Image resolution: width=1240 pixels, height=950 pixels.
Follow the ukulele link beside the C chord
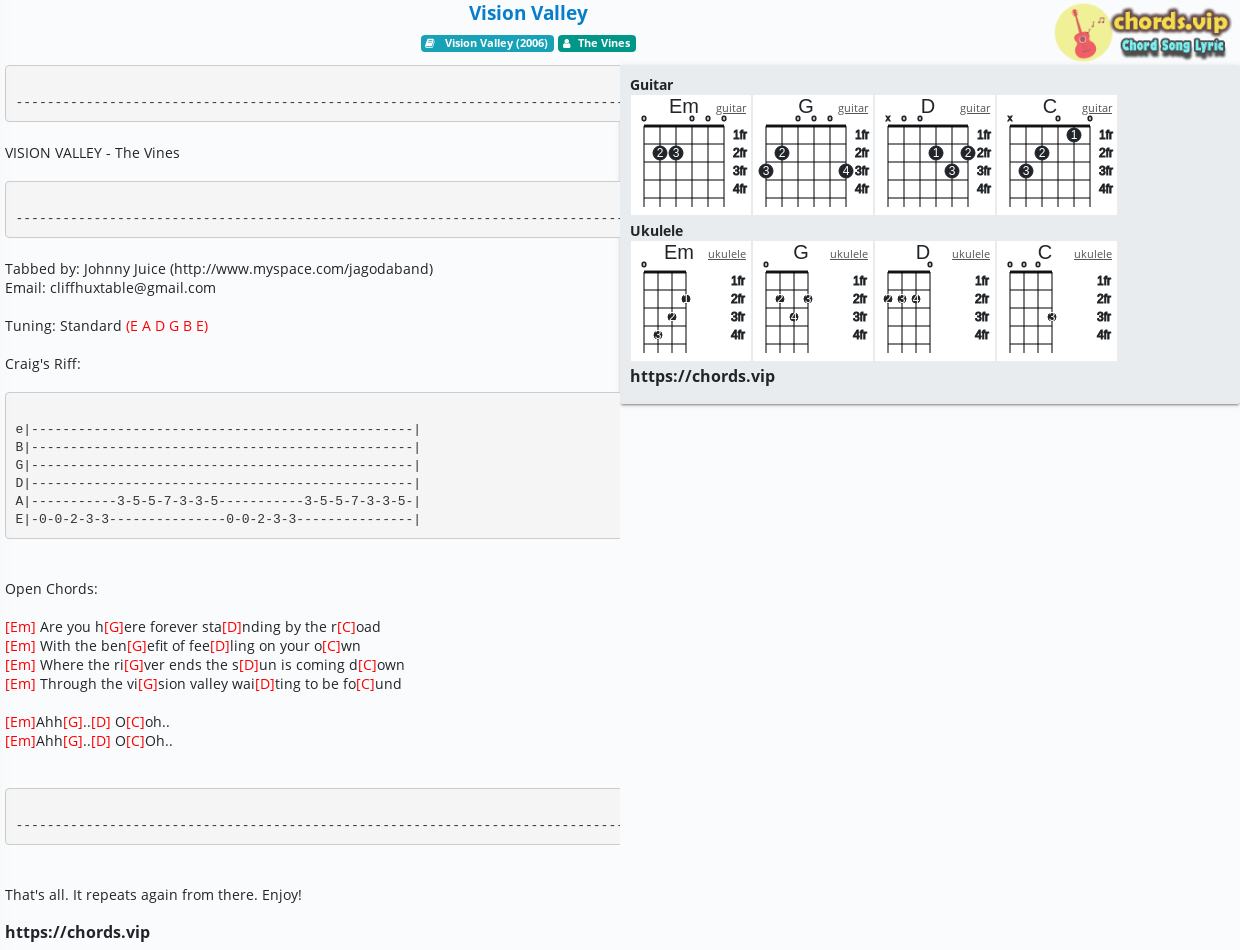[x=1093, y=254]
